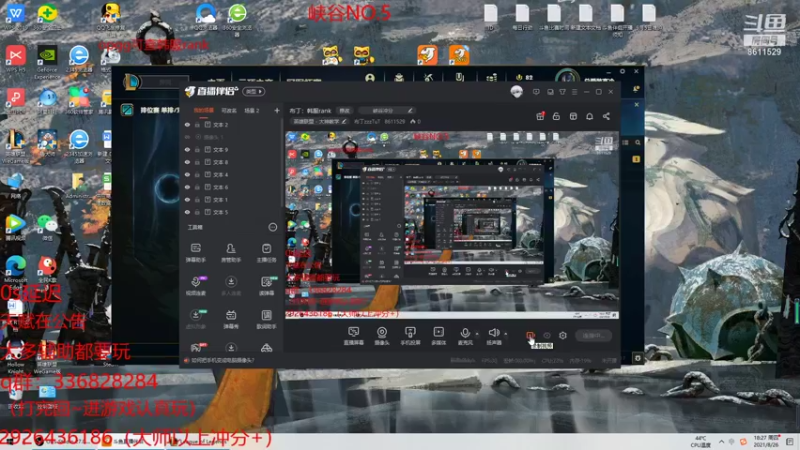This screenshot has width=800, height=450.
Task: Open stream settings gear icon
Action: click(x=563, y=335)
